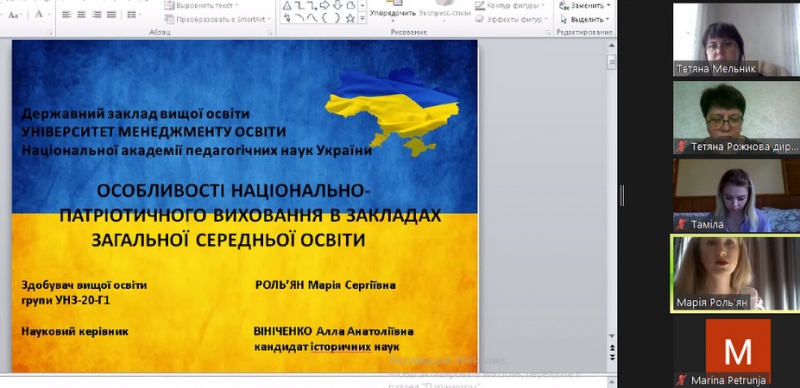
Task: Open the Контур фигуры dropdown
Action: click(510, 6)
